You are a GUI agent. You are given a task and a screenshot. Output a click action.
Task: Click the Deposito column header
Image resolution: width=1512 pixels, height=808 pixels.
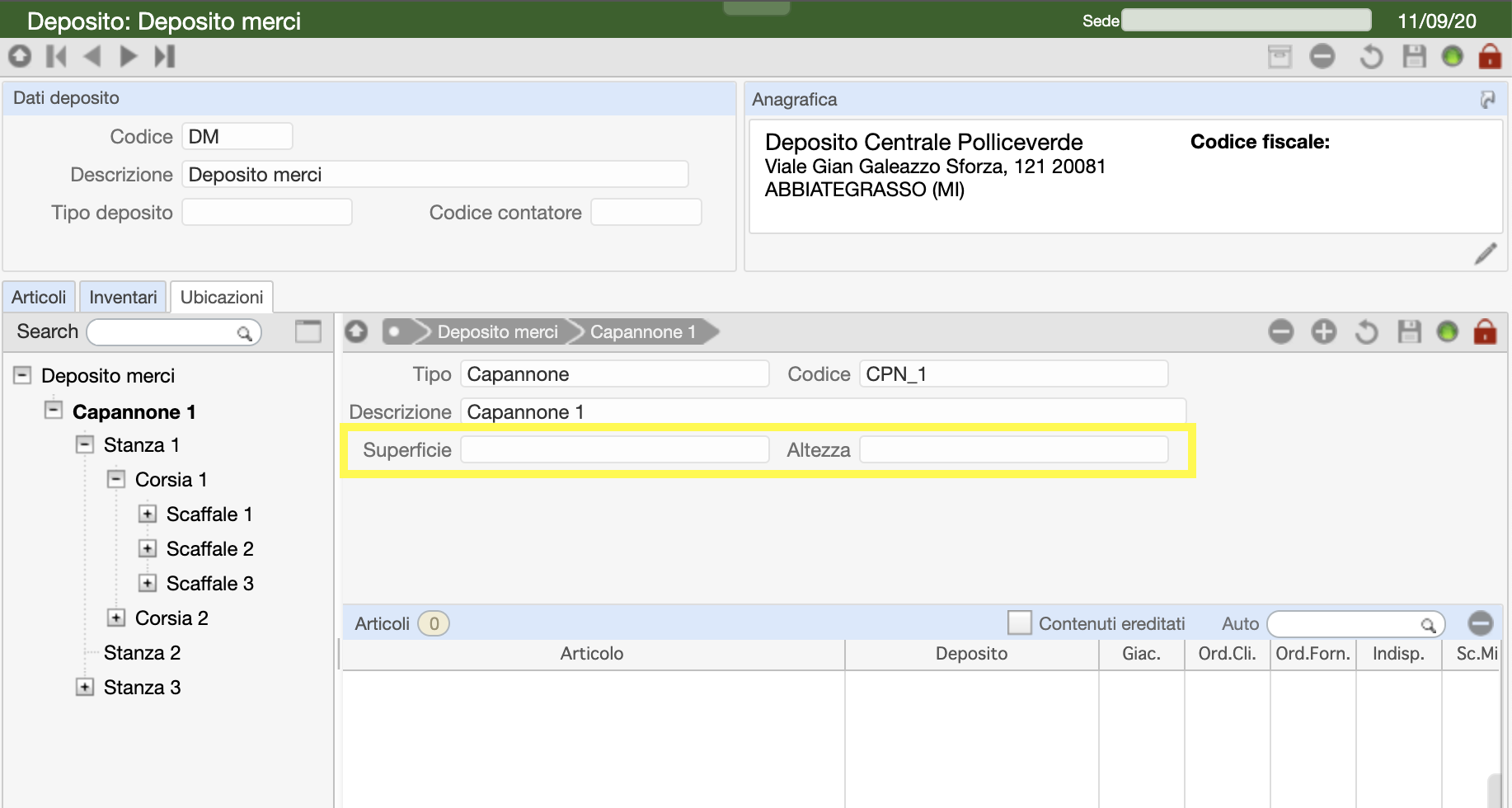[971, 654]
